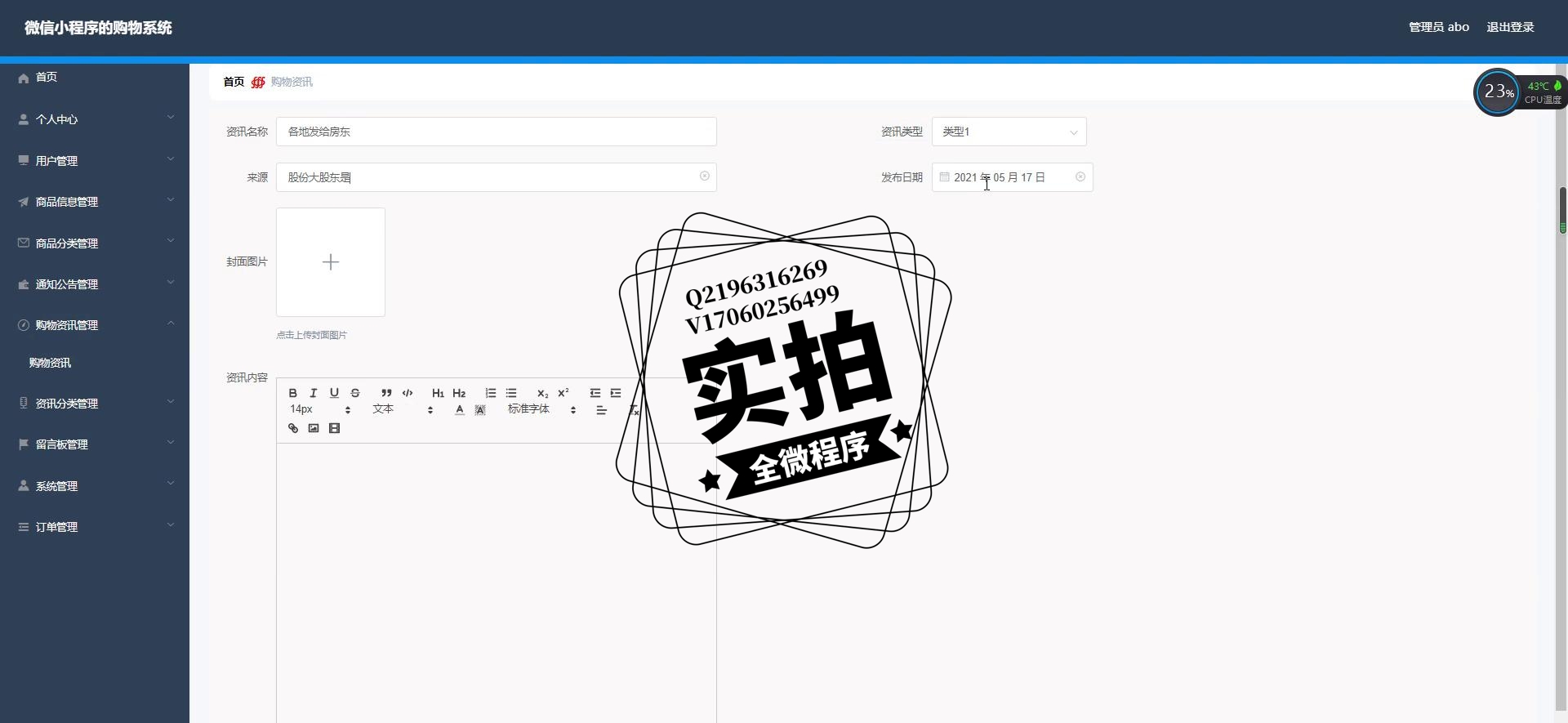Expand the 留言板管理 sidebar menu
1568x723 pixels.
tap(95, 444)
